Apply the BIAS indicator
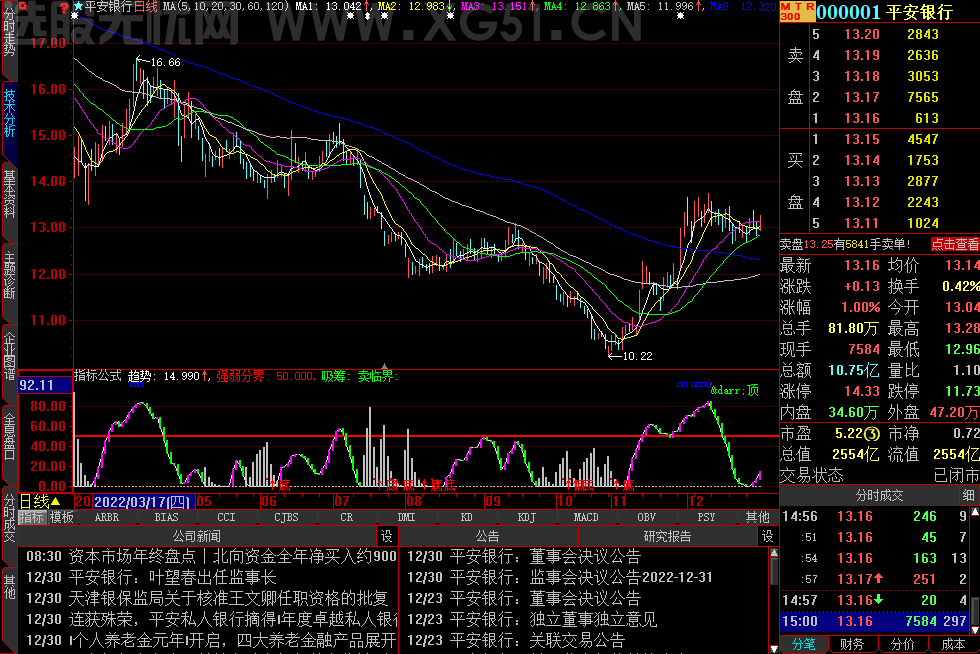The image size is (980, 654). click(x=166, y=517)
